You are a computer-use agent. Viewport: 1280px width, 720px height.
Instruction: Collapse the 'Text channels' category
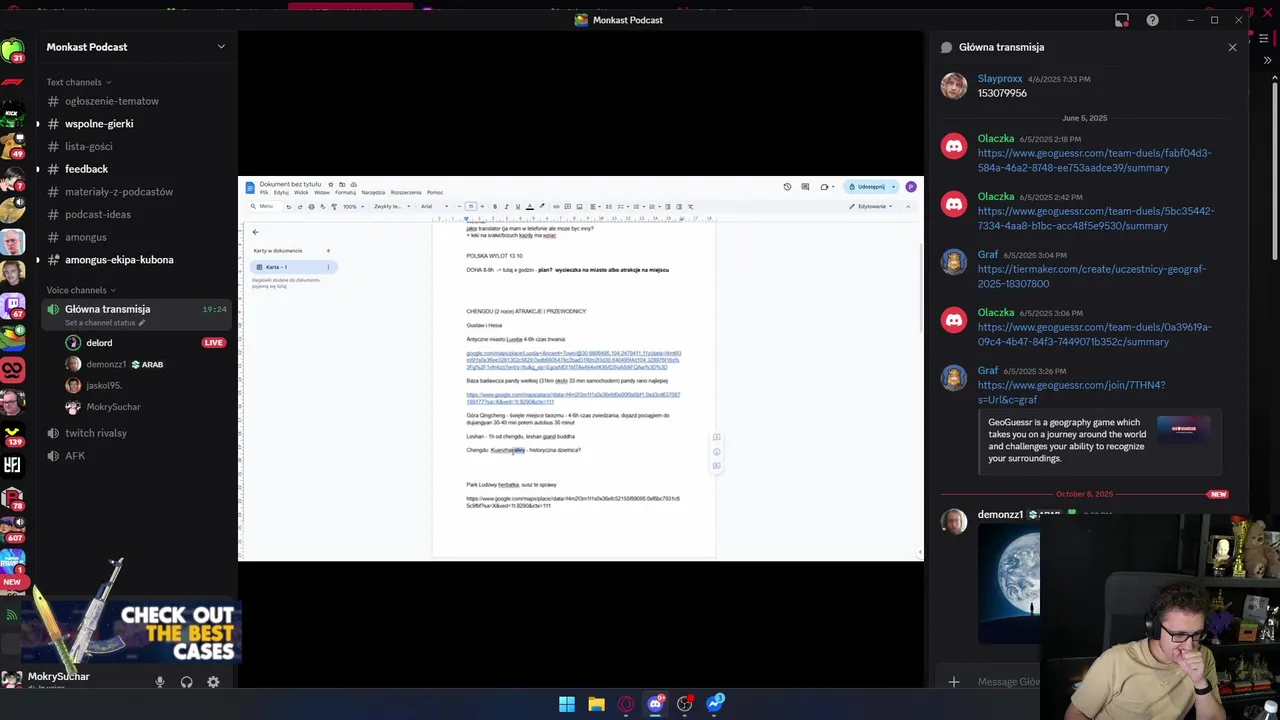tap(79, 82)
